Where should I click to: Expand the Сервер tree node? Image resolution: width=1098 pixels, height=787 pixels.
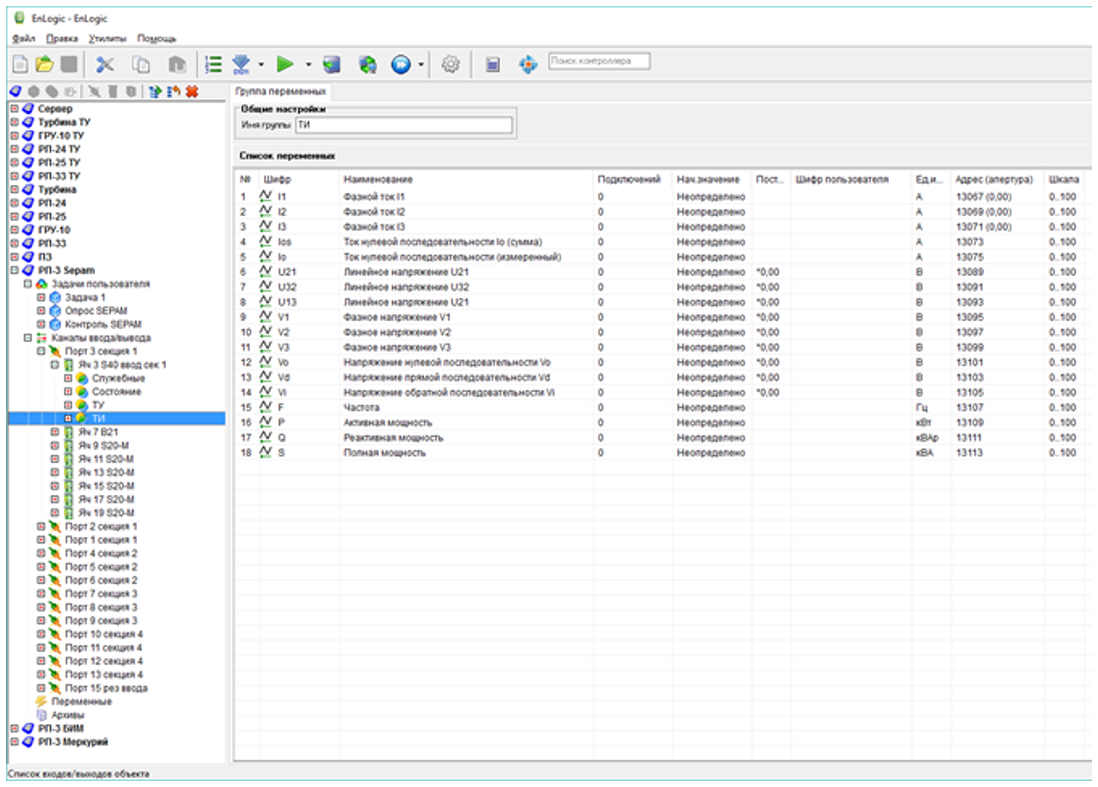(14, 108)
